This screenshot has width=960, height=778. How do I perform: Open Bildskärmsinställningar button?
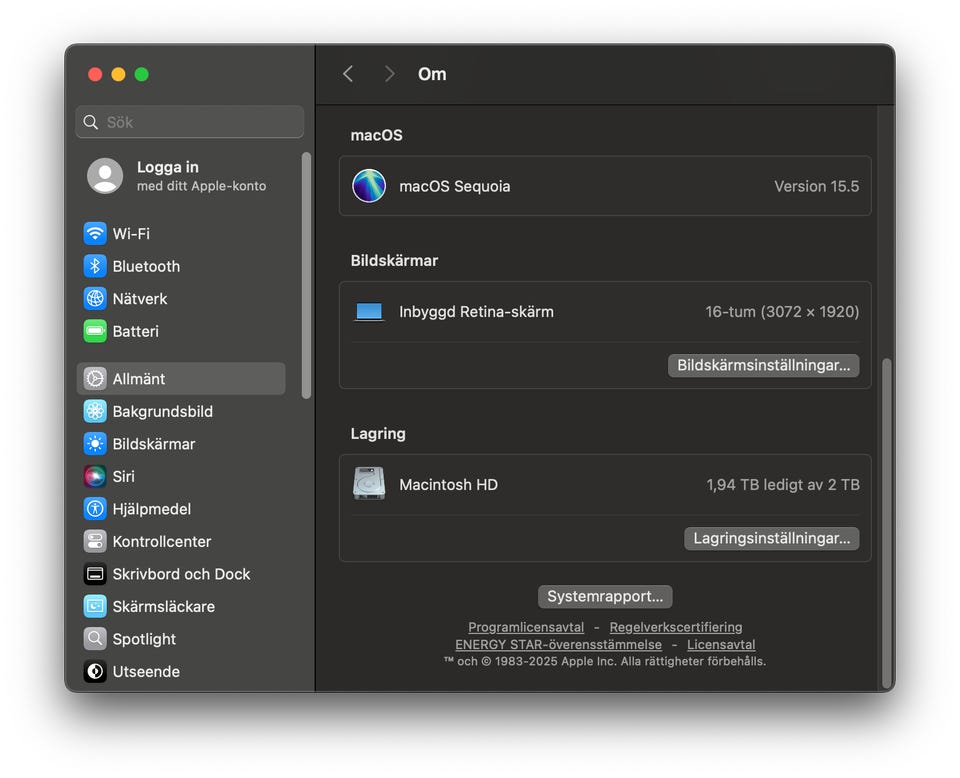(x=763, y=365)
